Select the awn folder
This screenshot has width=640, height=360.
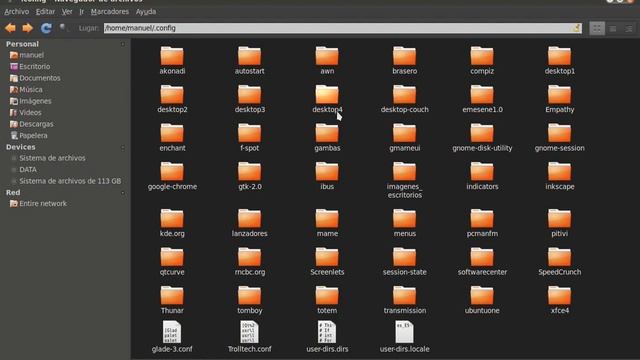tap(327, 60)
